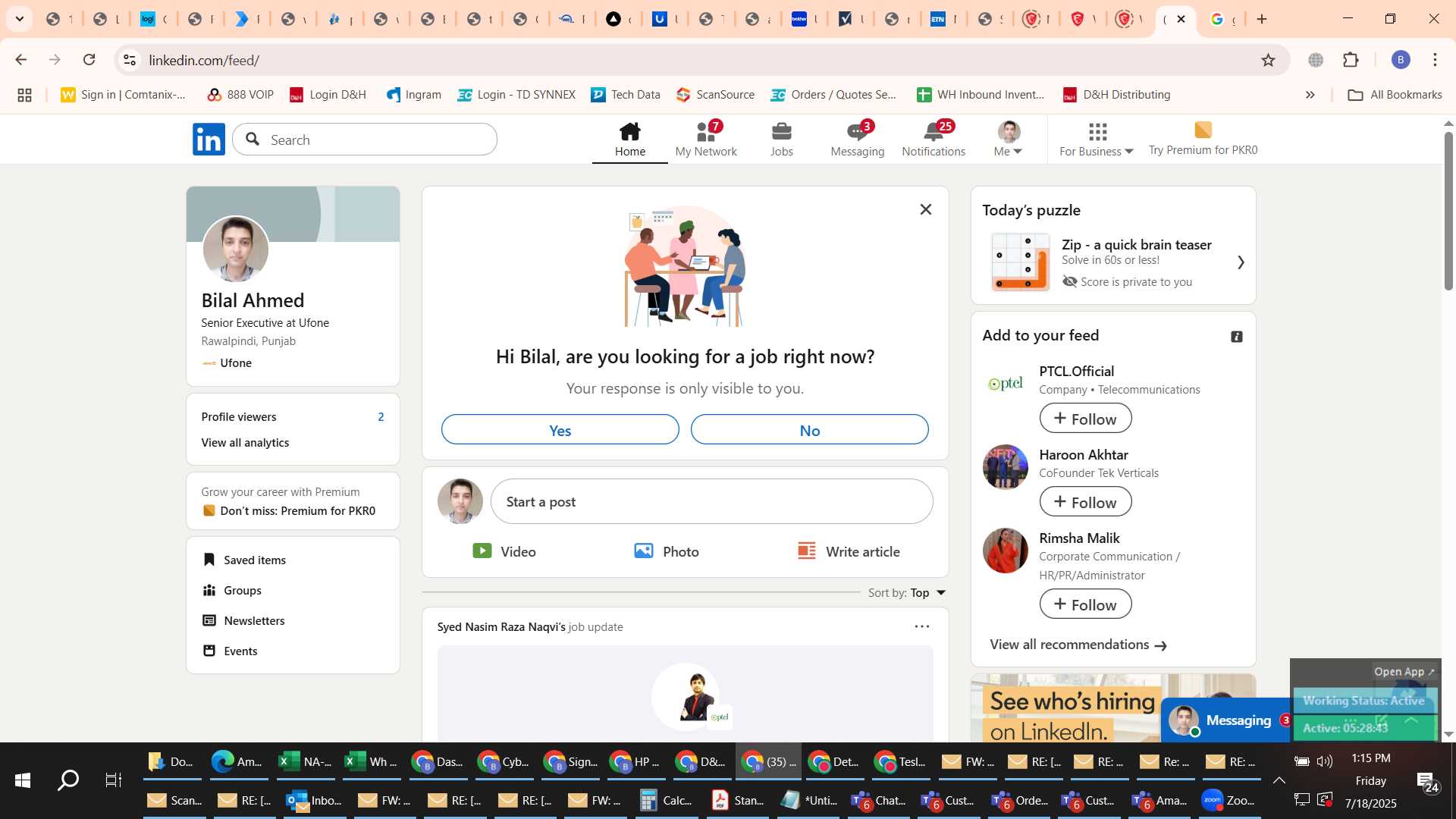Screen dimensions: 1456x819
Task: Open Events in the sidebar
Action: 231,651
